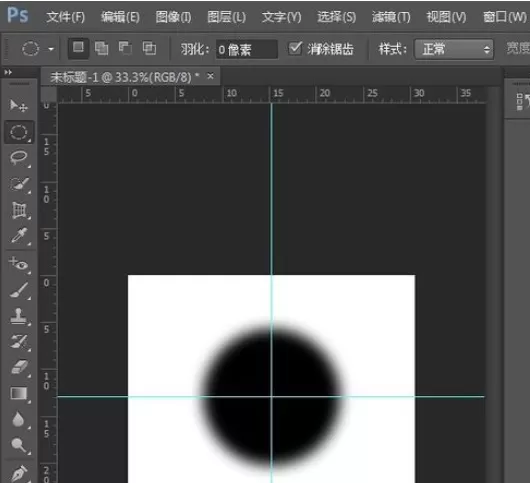Open the 图层(L) menu
The width and height of the screenshot is (530, 483).
pyautogui.click(x=226, y=17)
